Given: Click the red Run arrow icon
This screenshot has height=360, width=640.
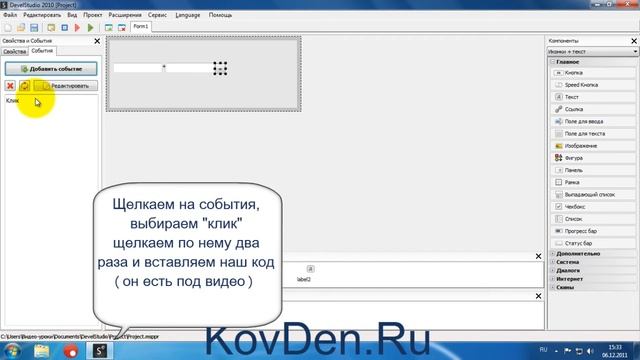Looking at the screenshot, I should pyautogui.click(x=78, y=28).
